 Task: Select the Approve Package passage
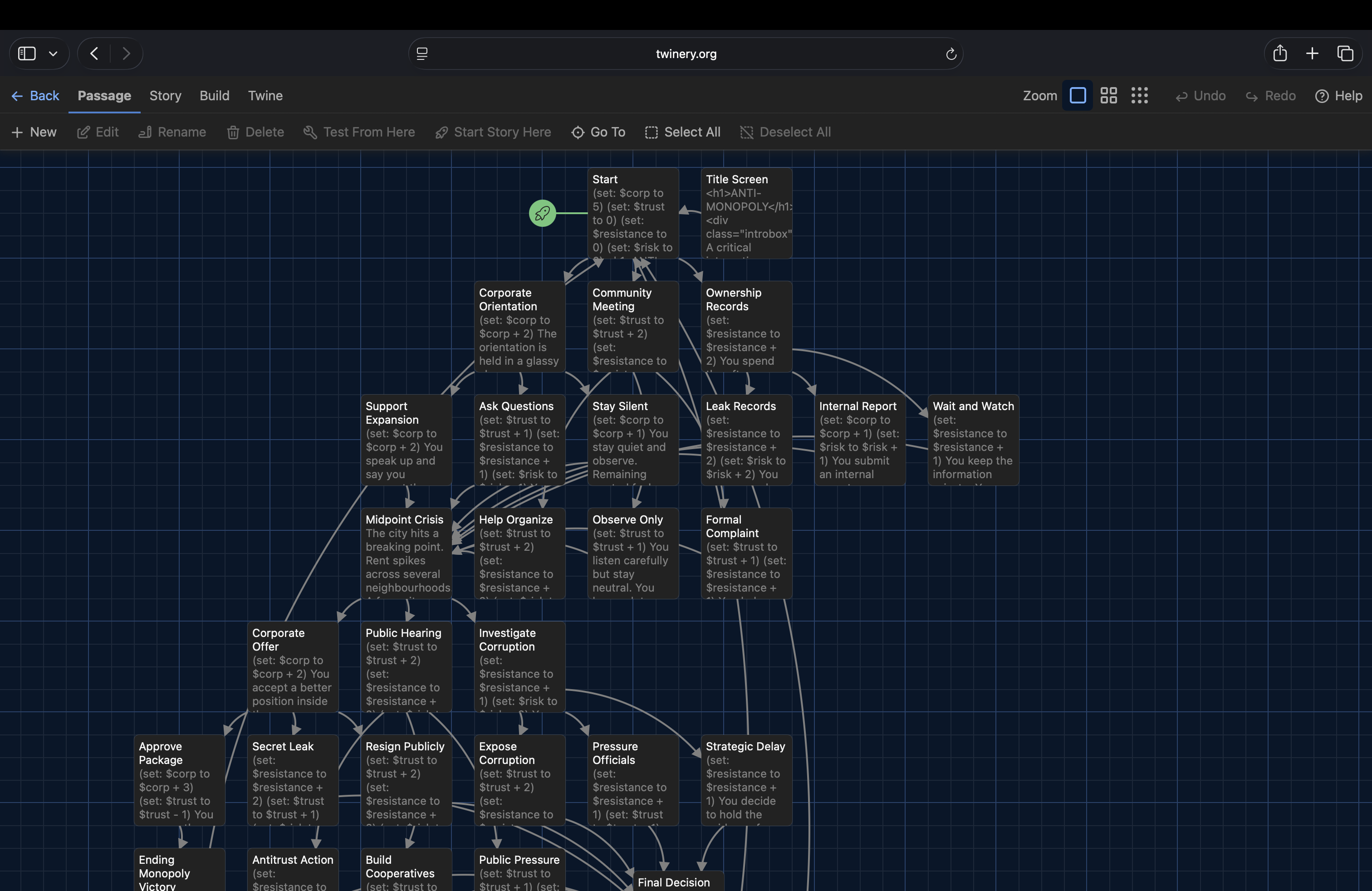179,781
